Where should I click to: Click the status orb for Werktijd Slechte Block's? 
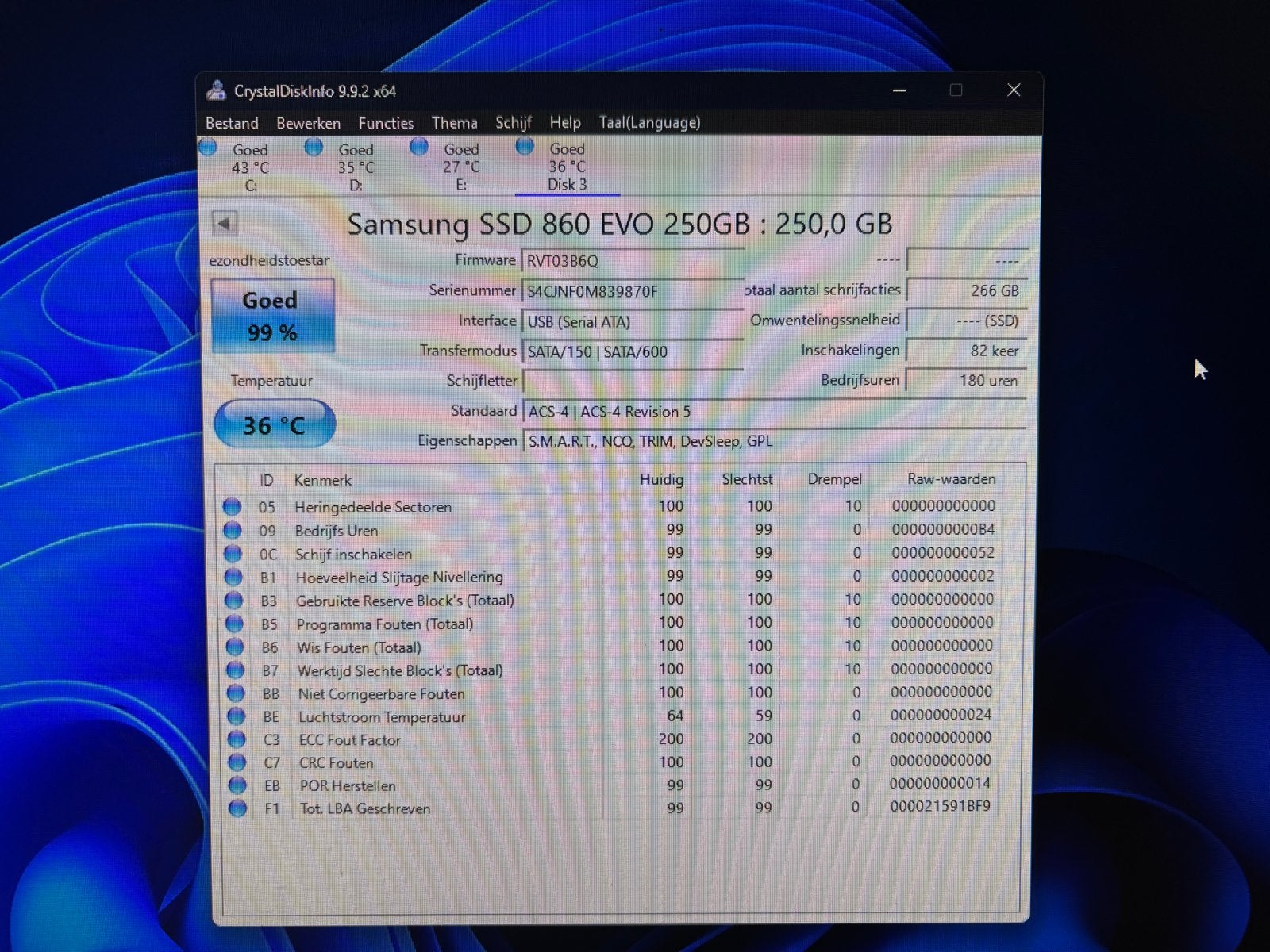point(235,670)
